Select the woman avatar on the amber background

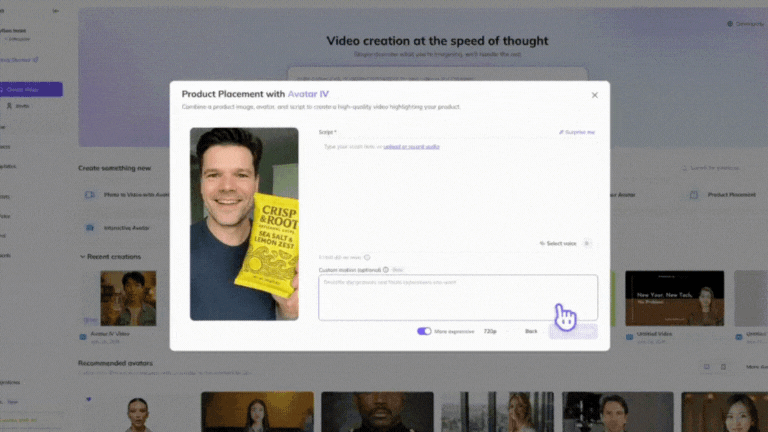point(257,411)
